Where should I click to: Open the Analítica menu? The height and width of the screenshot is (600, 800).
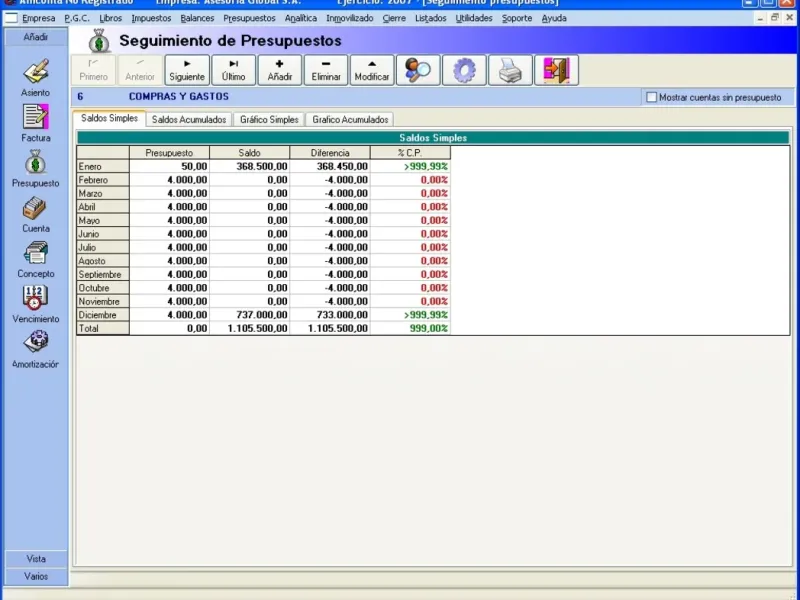point(301,18)
